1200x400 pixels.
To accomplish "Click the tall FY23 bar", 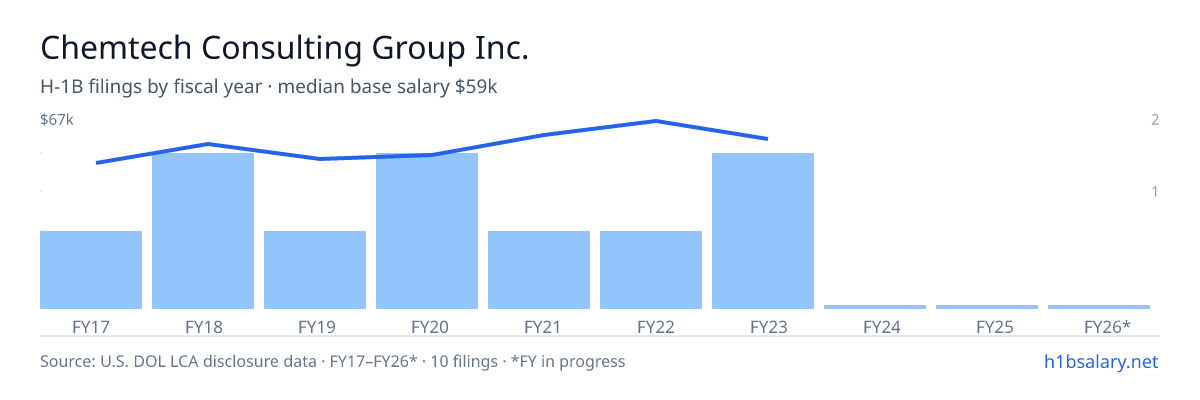I will point(763,231).
